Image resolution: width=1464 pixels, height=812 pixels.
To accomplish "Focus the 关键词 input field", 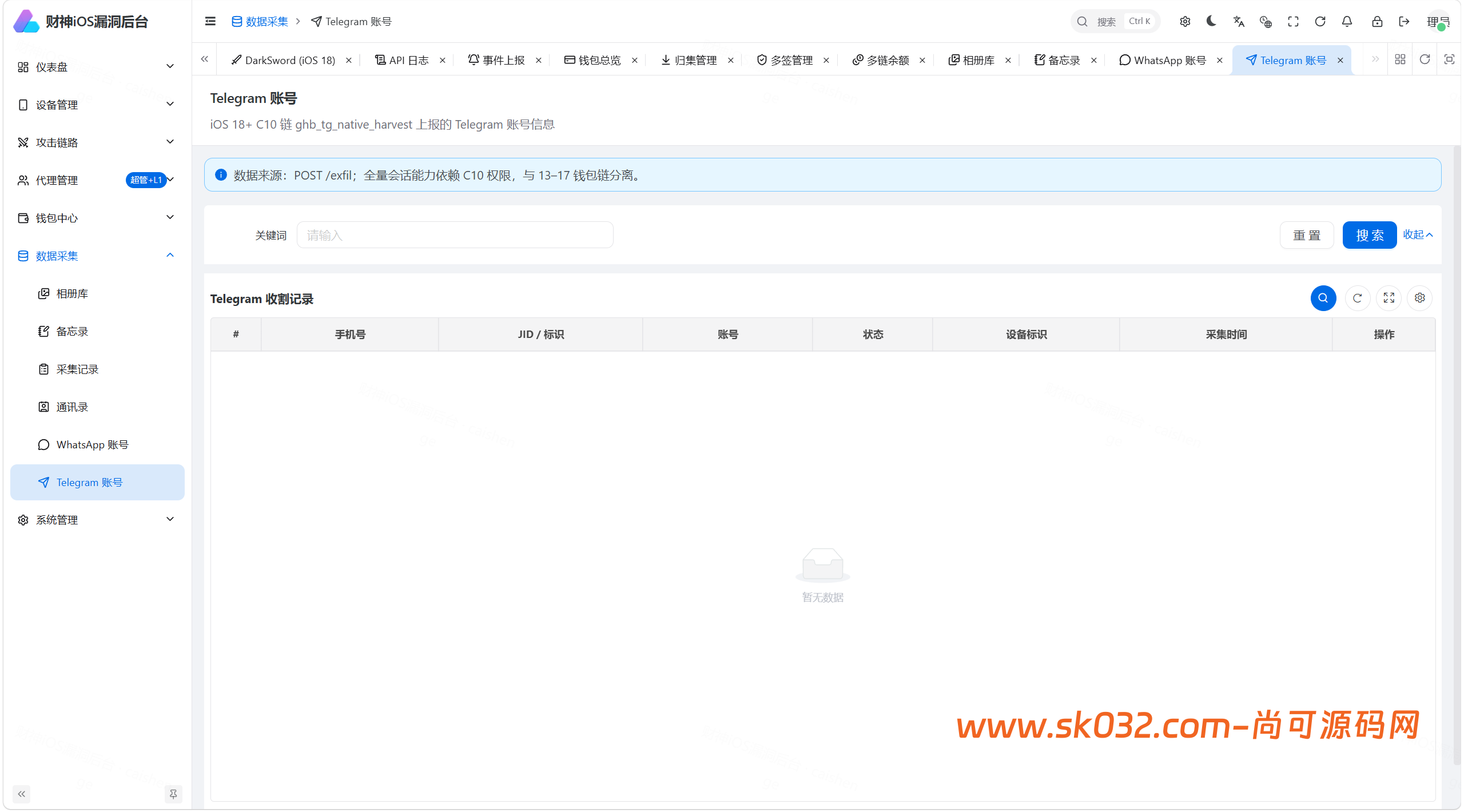I will tap(455, 235).
